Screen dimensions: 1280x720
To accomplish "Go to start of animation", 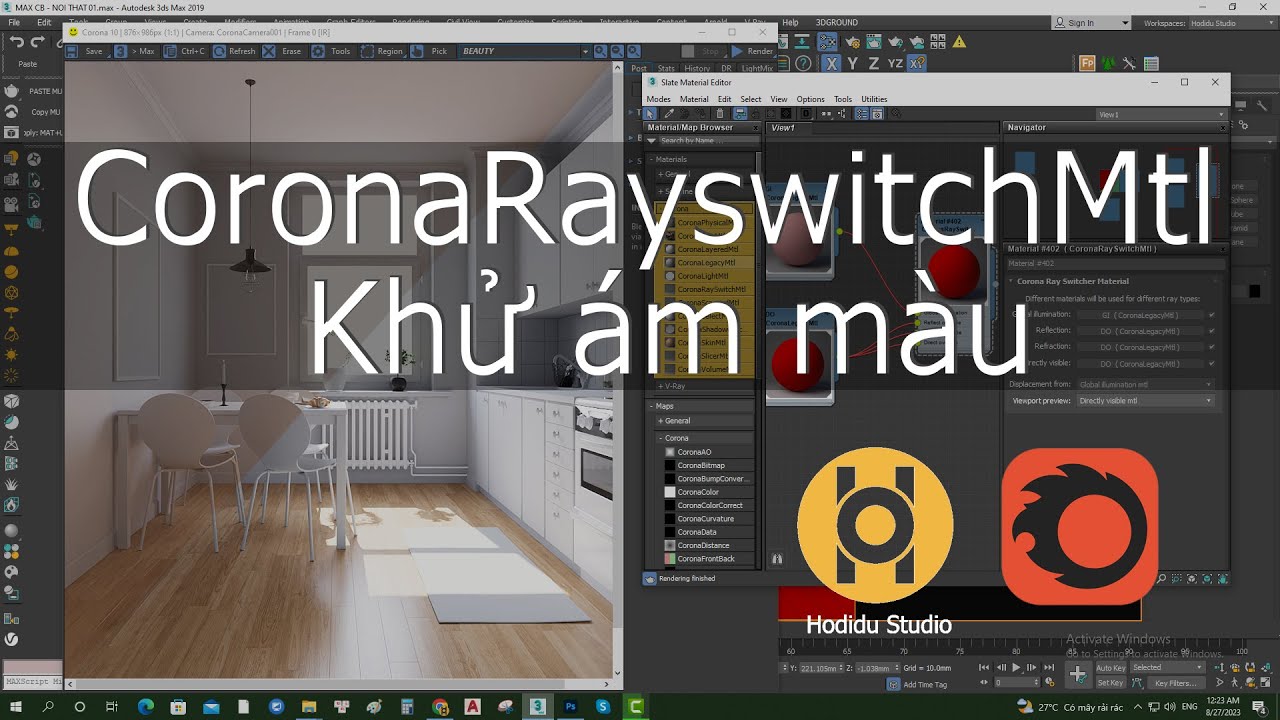I will click(985, 667).
